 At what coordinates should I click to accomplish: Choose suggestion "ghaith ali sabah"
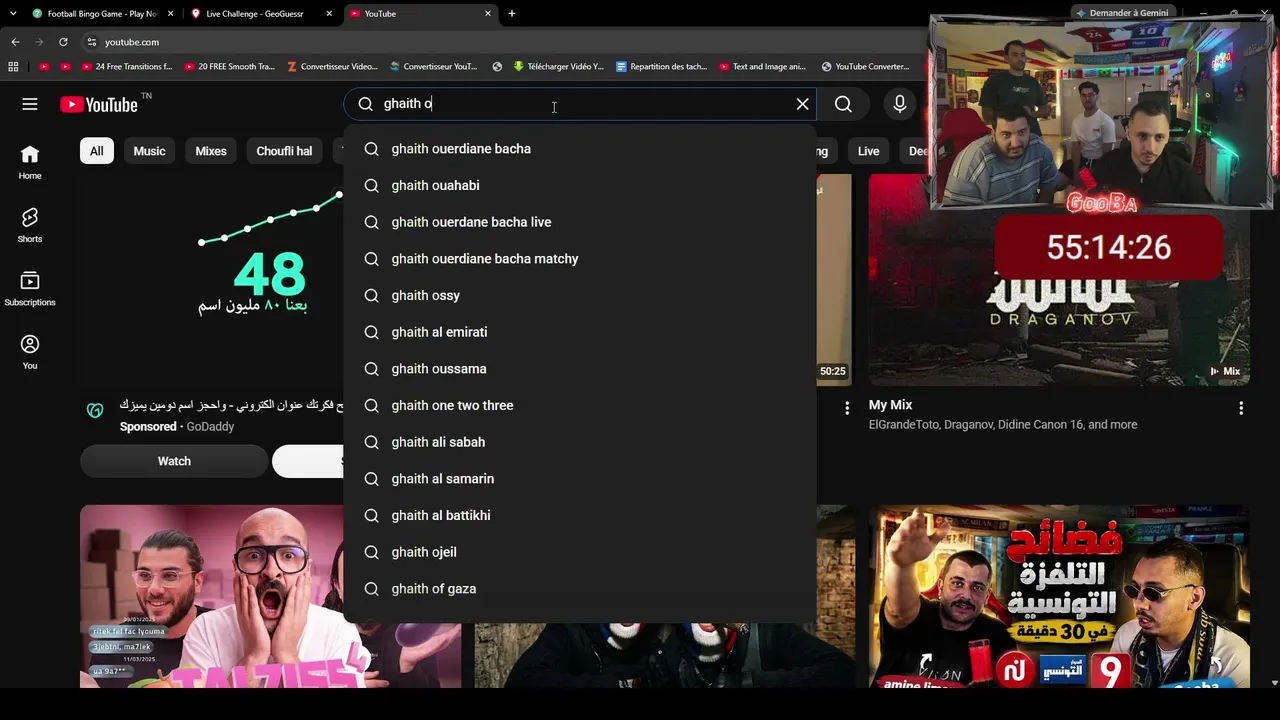click(x=580, y=442)
